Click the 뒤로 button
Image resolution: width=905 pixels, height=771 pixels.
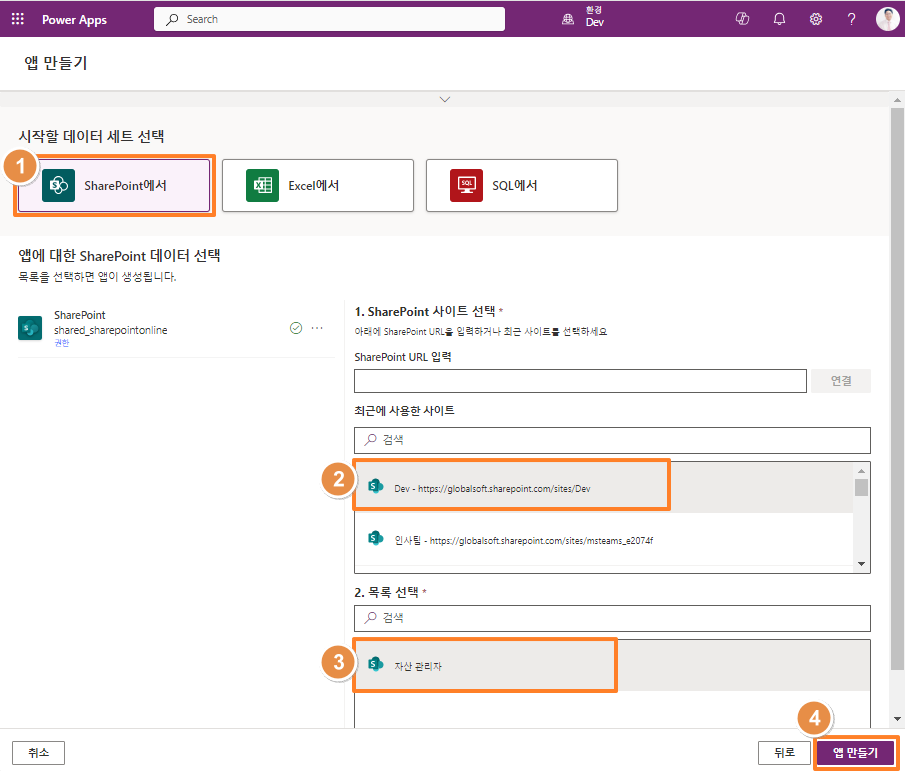pyautogui.click(x=784, y=753)
